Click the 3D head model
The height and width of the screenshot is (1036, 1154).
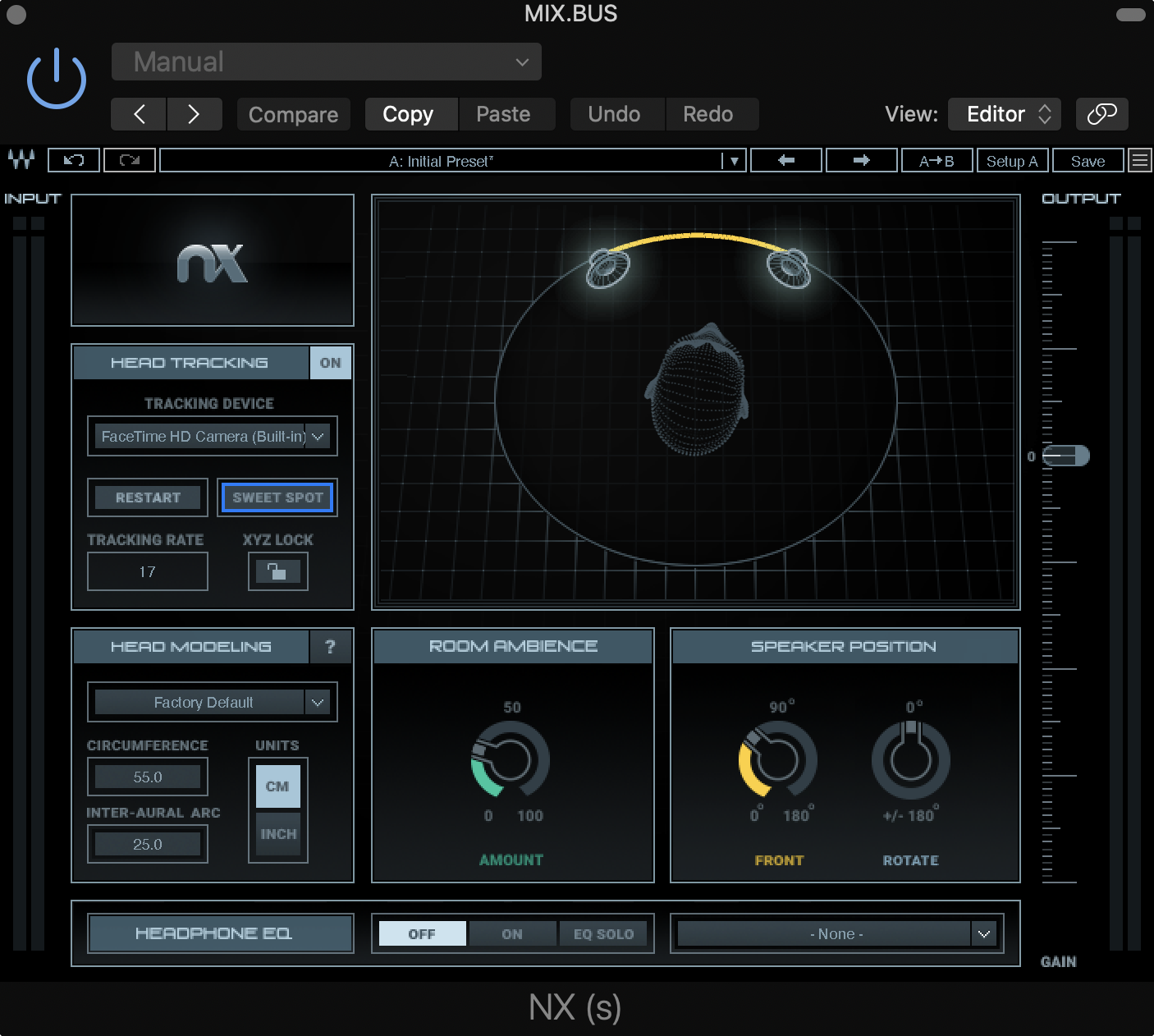pyautogui.click(x=698, y=388)
